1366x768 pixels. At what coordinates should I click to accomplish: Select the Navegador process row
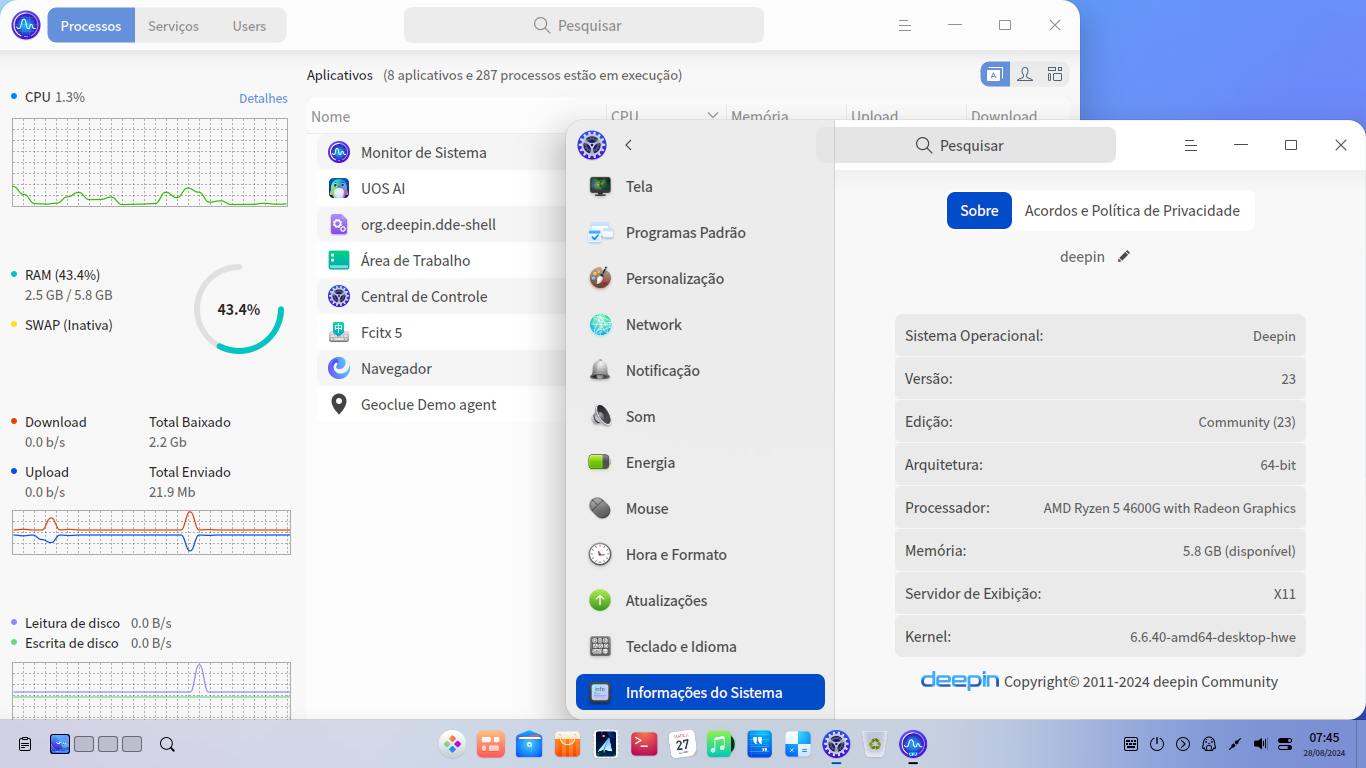pos(442,369)
